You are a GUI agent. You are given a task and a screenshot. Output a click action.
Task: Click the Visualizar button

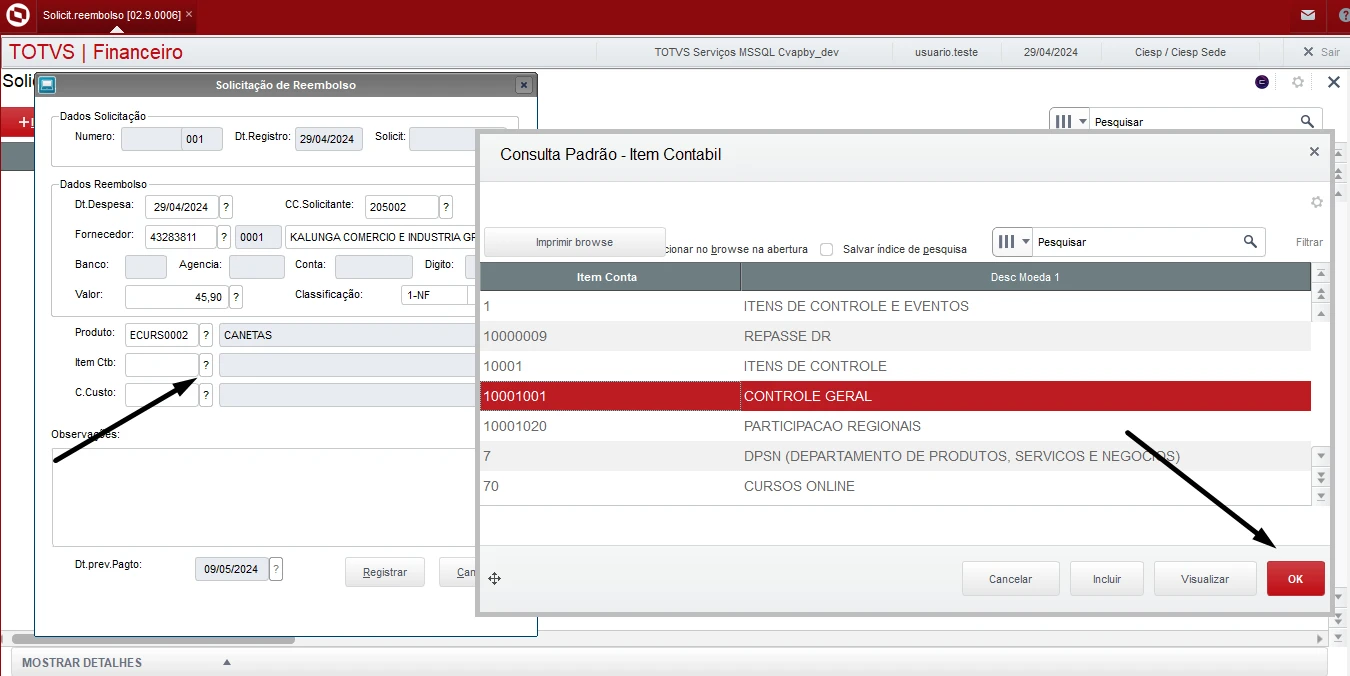tap(1204, 579)
